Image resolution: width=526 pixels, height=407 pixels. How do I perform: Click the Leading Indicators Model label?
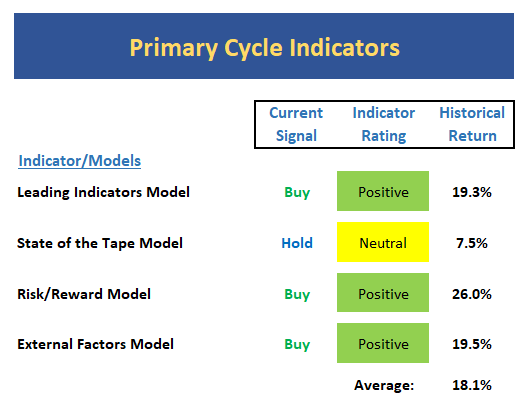pyautogui.click(x=103, y=192)
